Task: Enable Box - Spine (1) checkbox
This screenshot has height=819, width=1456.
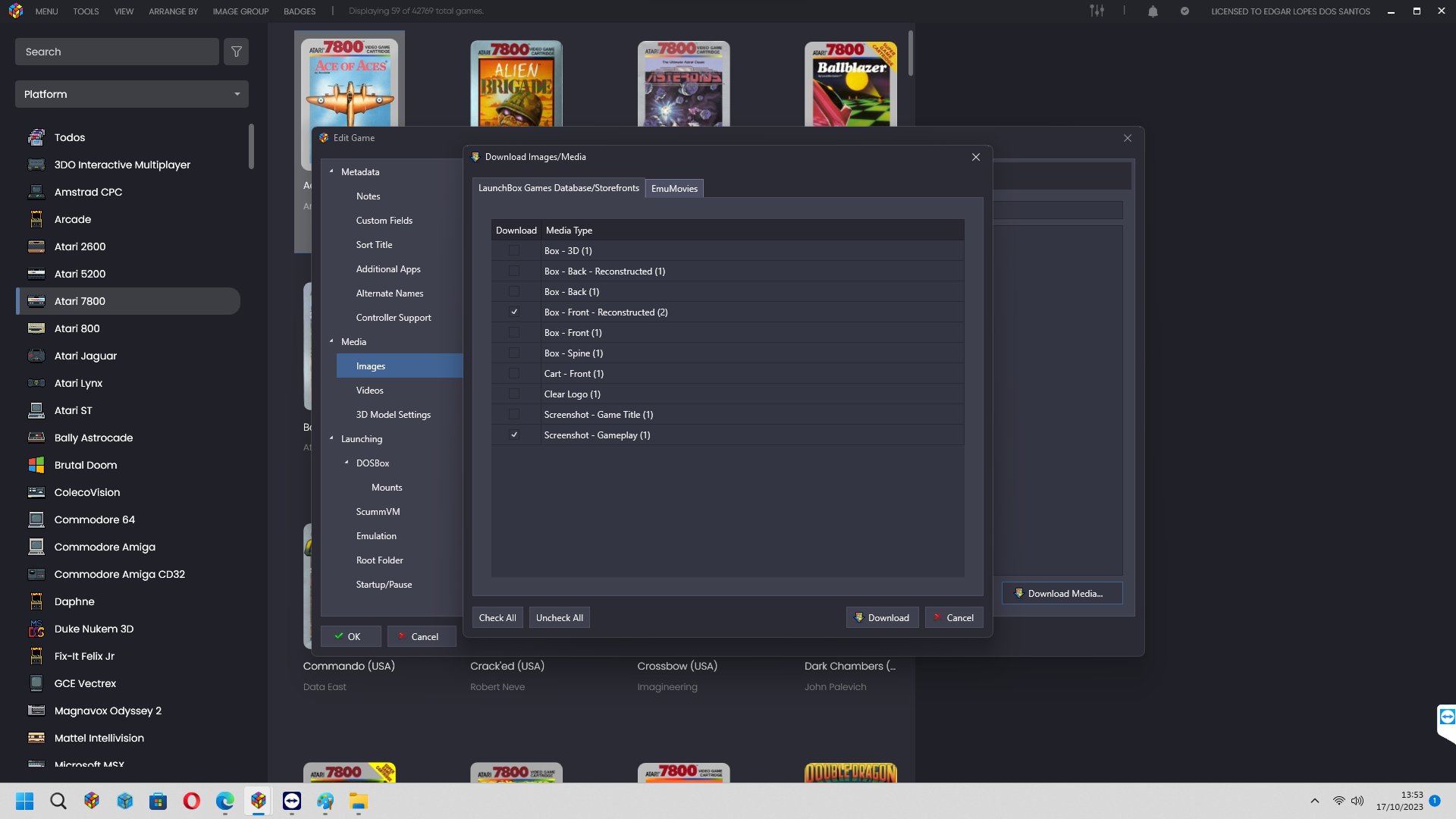Action: (x=514, y=353)
